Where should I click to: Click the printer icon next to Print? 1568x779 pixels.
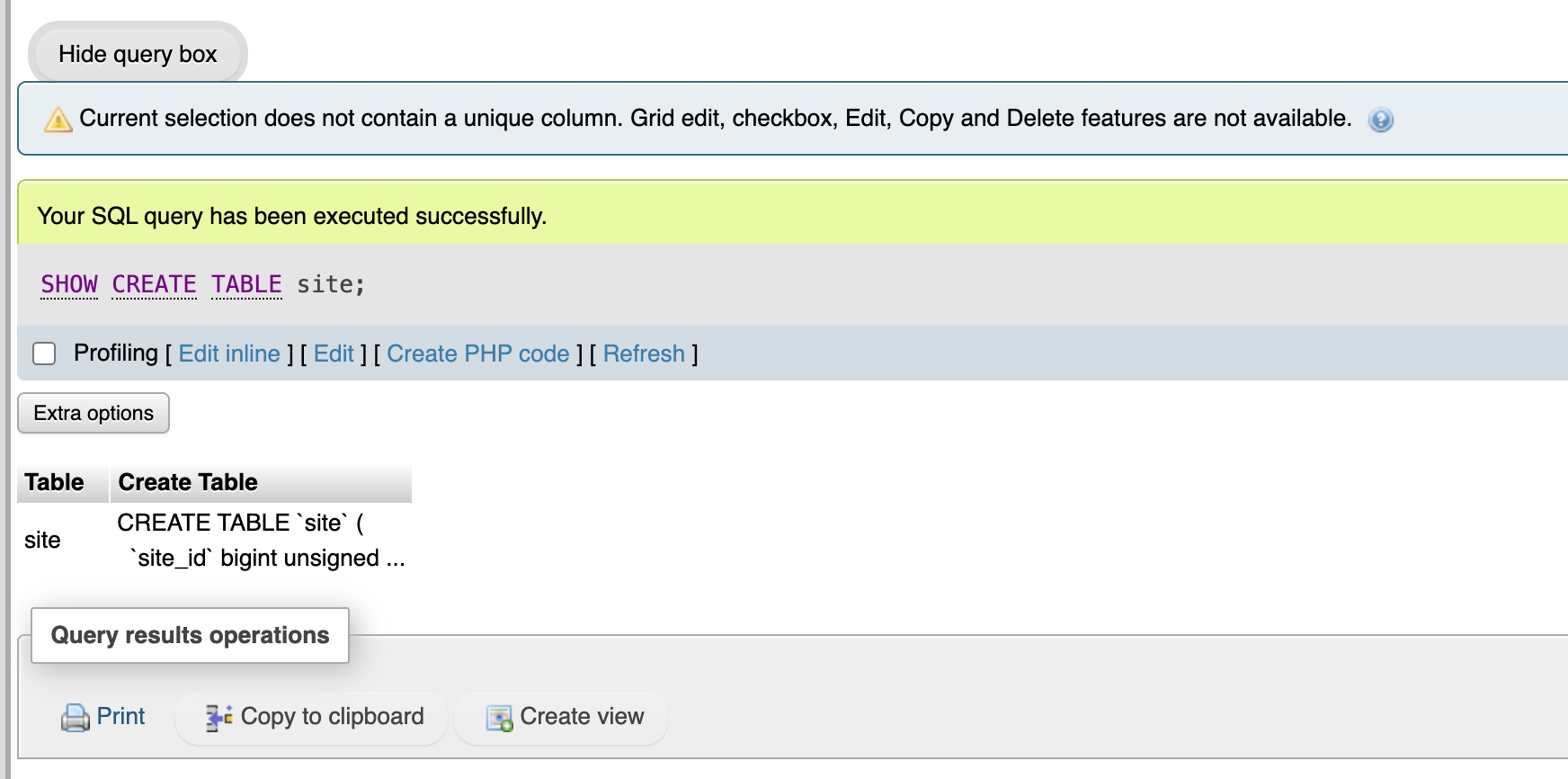pyautogui.click(x=76, y=717)
